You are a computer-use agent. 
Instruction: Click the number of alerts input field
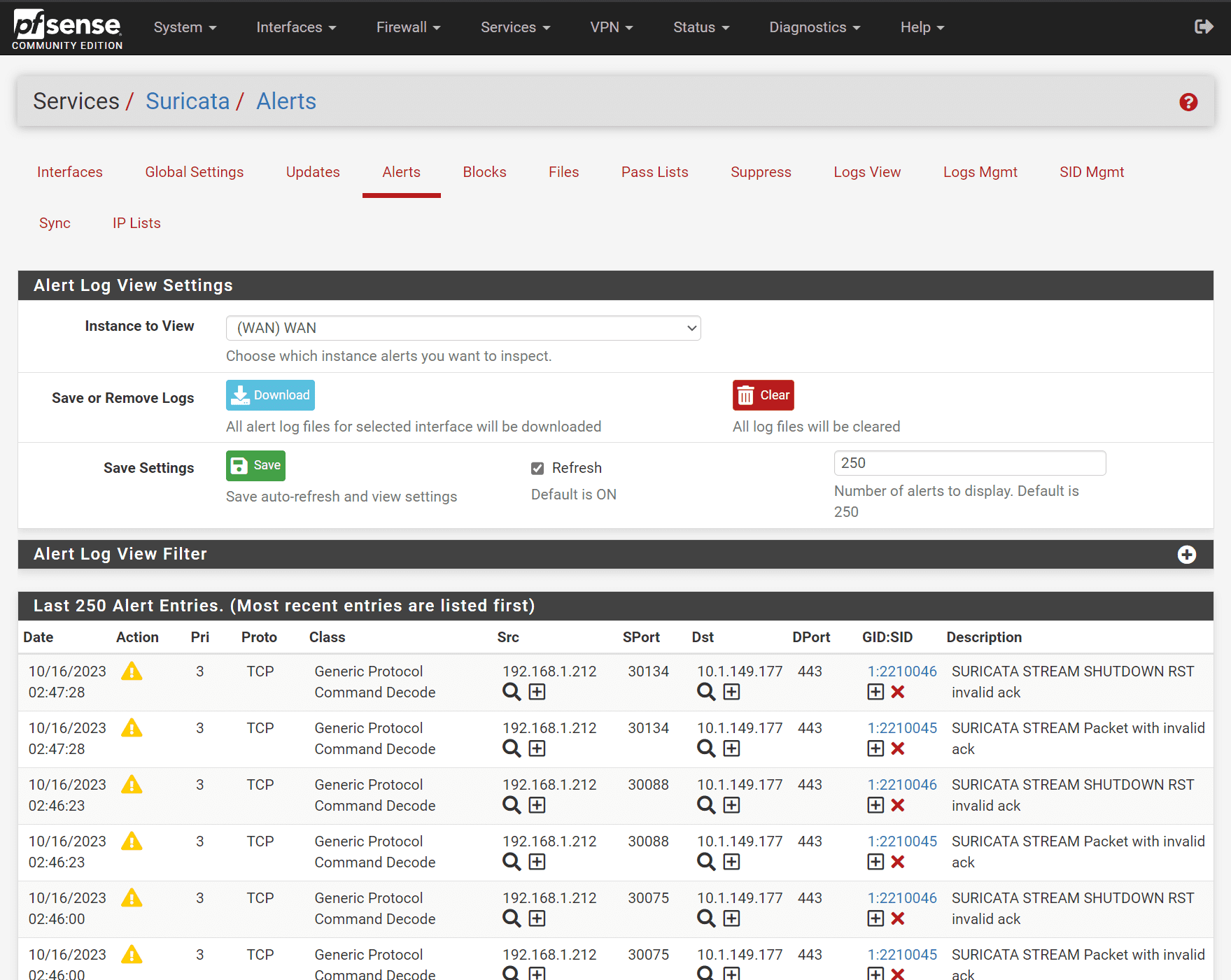(x=969, y=463)
